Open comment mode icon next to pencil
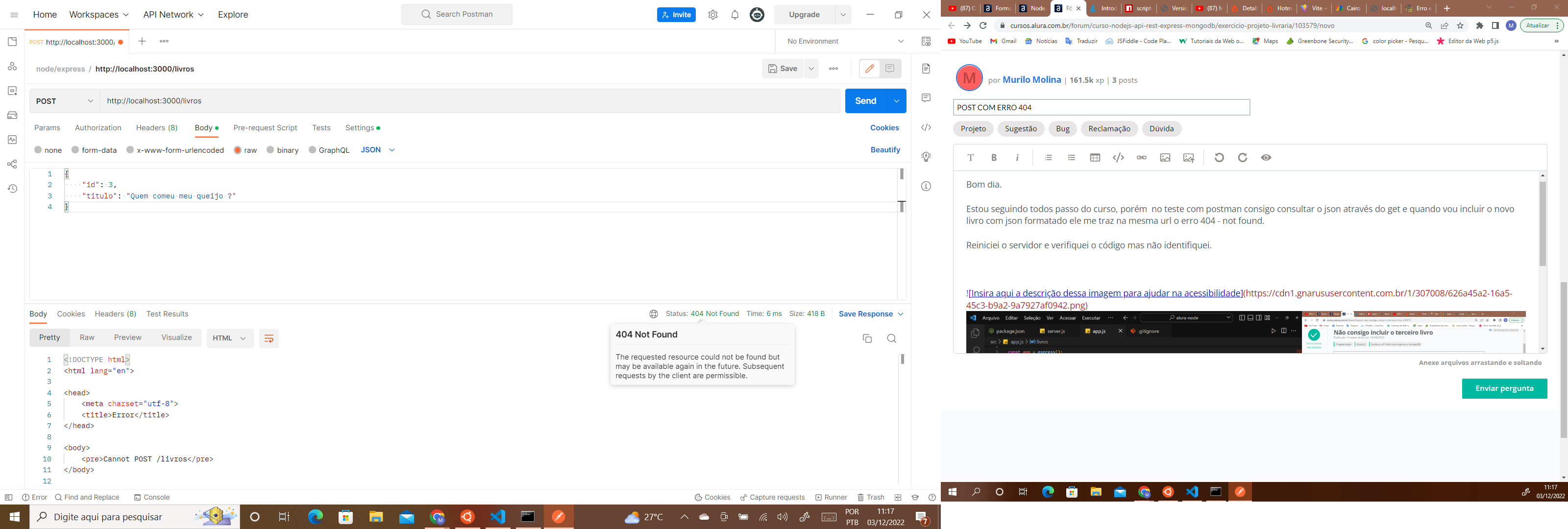Image resolution: width=1568 pixels, height=529 pixels. (890, 68)
